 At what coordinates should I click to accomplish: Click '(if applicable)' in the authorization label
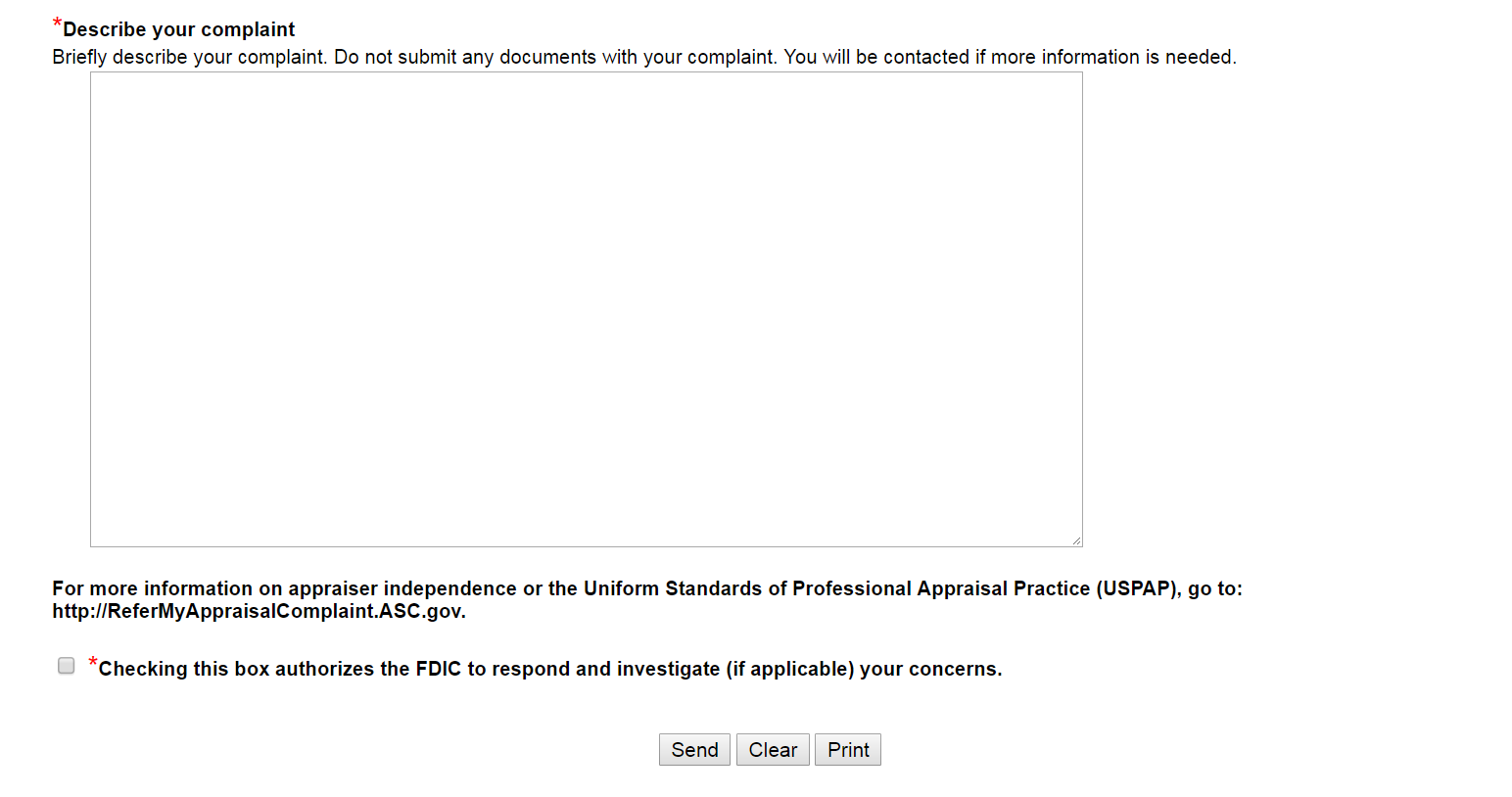(x=789, y=669)
